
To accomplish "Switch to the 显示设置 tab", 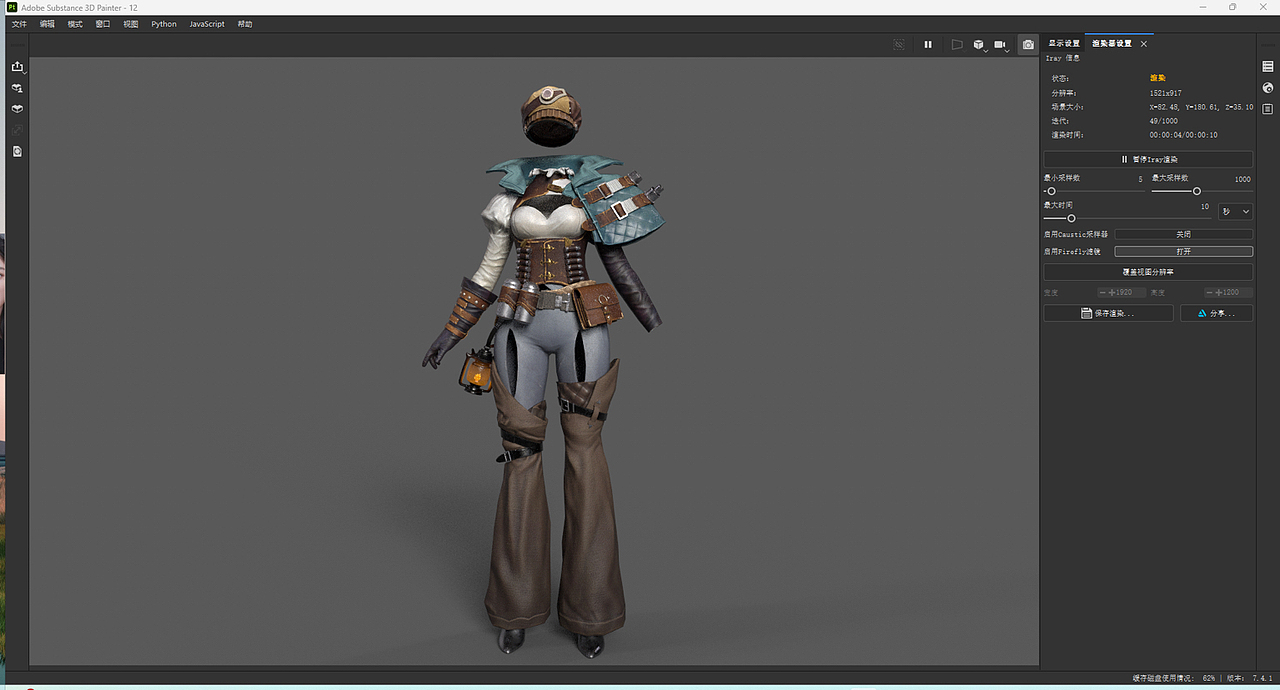I will [x=1064, y=44].
